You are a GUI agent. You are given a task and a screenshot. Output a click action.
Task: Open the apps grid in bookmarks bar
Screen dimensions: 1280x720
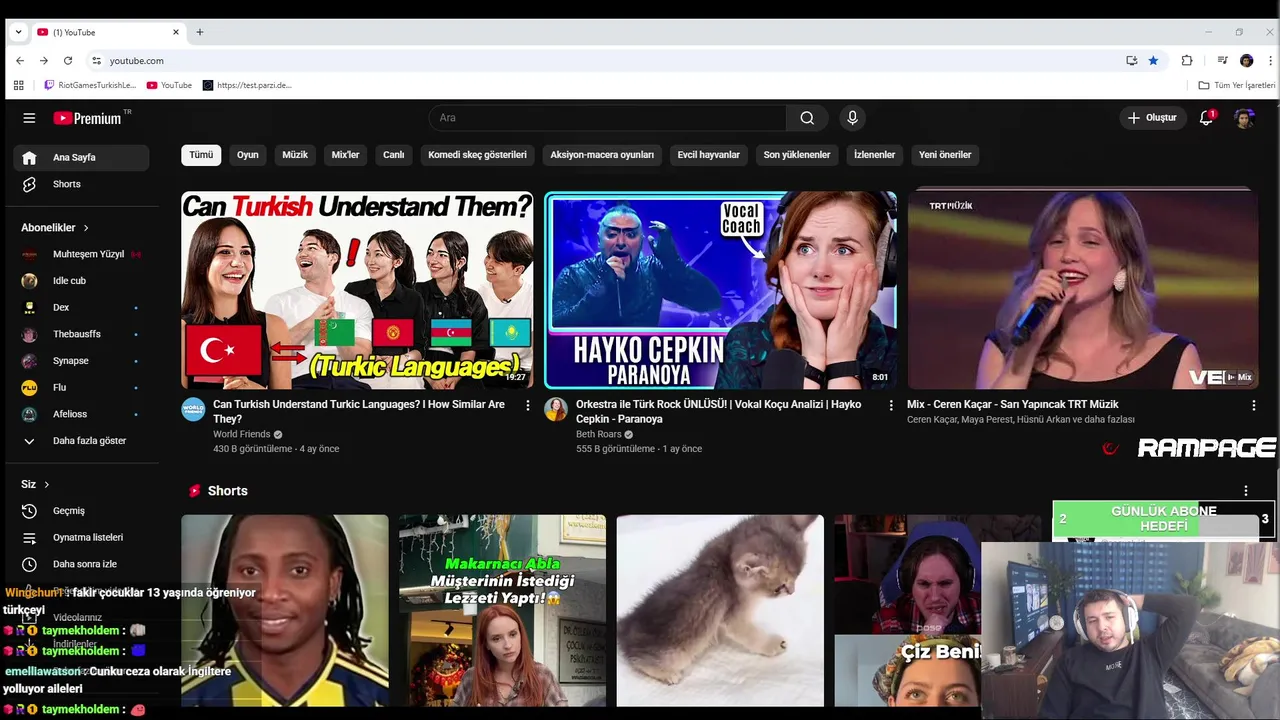(x=18, y=85)
